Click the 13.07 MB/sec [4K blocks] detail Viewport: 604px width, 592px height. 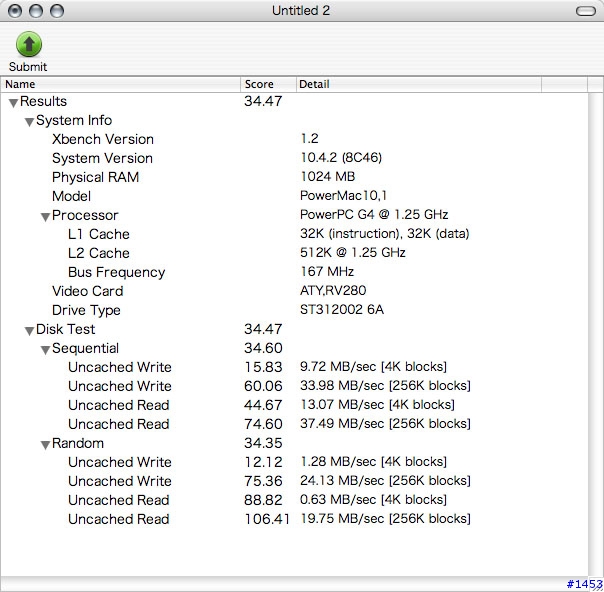tap(377, 404)
